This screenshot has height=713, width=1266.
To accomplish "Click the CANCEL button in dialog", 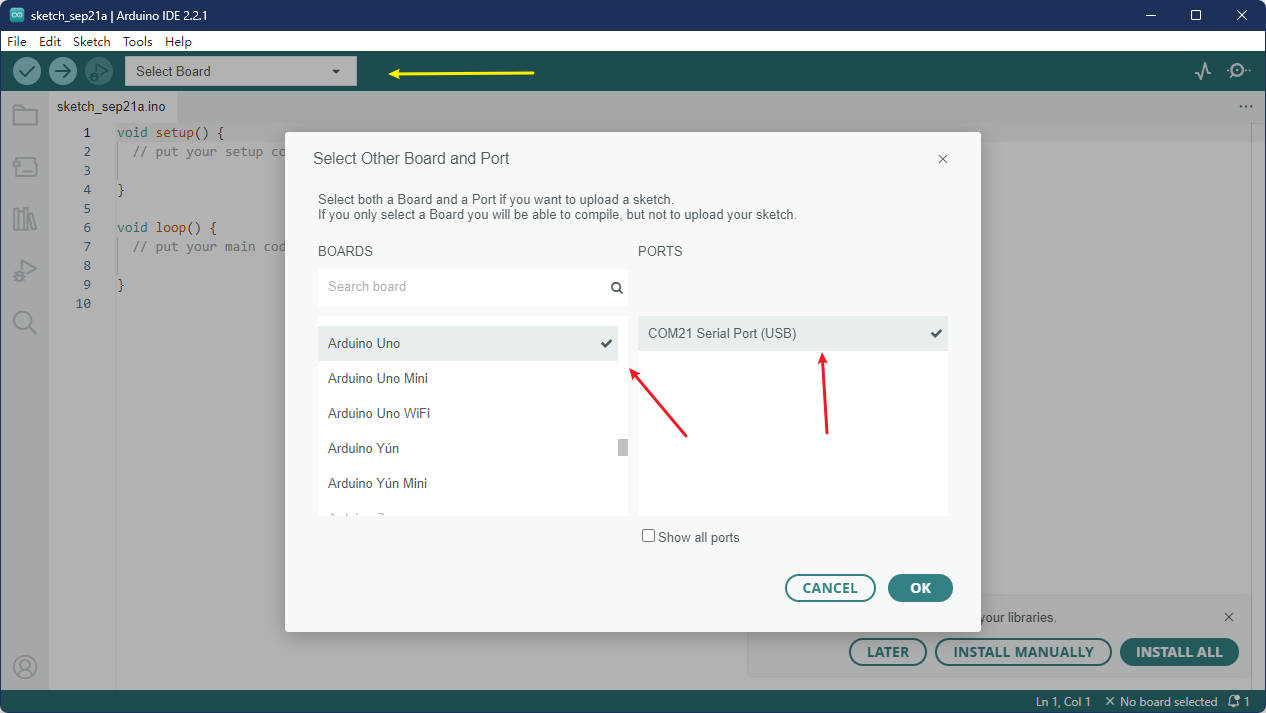I will tap(830, 588).
